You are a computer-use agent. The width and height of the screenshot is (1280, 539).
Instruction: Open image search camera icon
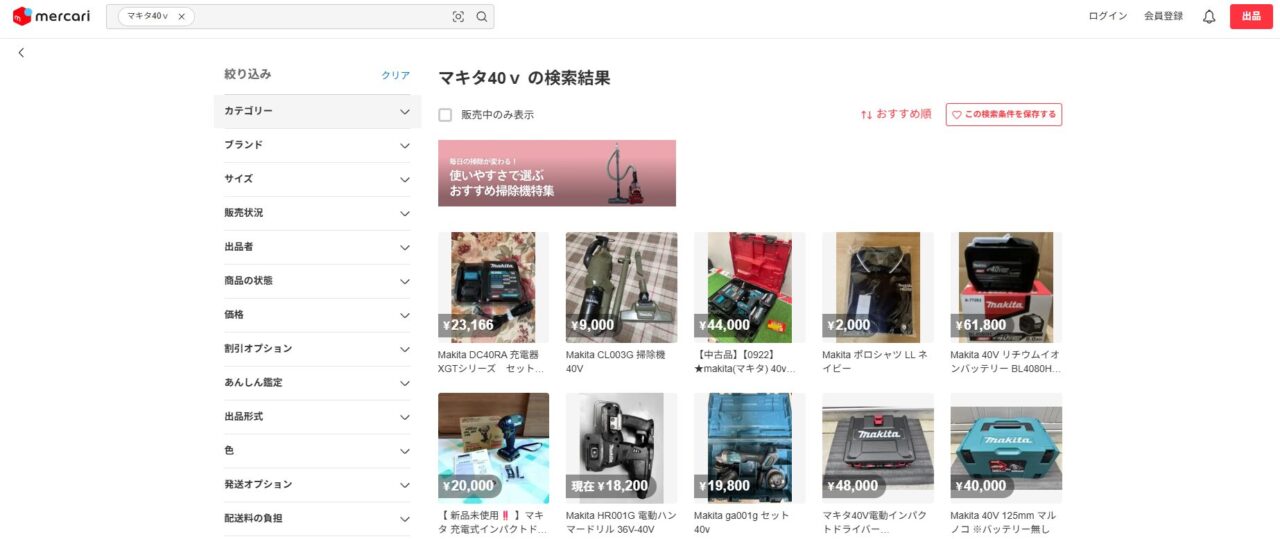(458, 17)
